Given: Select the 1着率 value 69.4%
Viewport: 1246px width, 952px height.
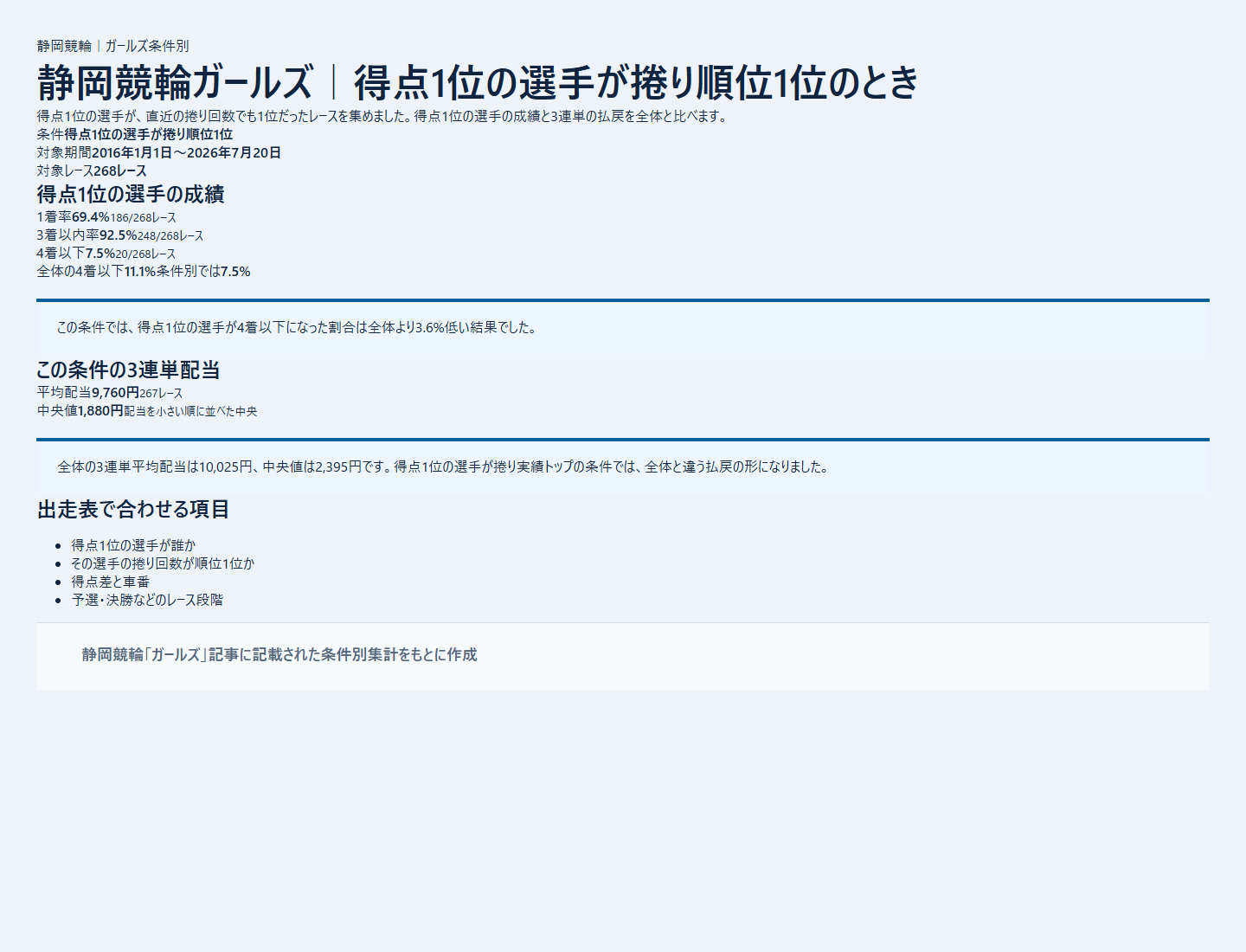Looking at the screenshot, I should 91,216.
